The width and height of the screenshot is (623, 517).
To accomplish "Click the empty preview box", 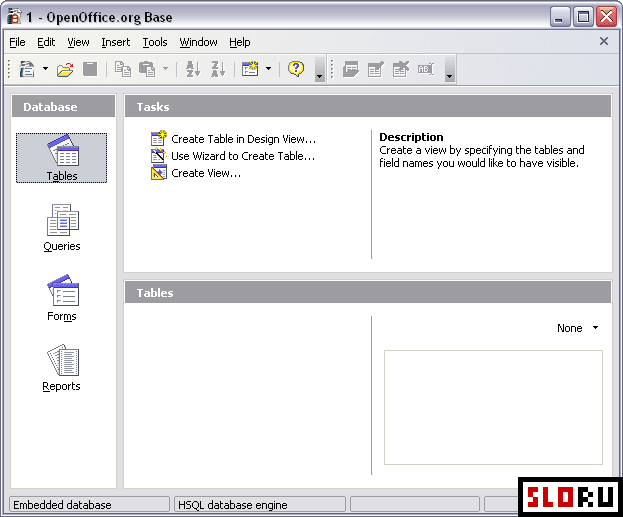I will point(493,407).
